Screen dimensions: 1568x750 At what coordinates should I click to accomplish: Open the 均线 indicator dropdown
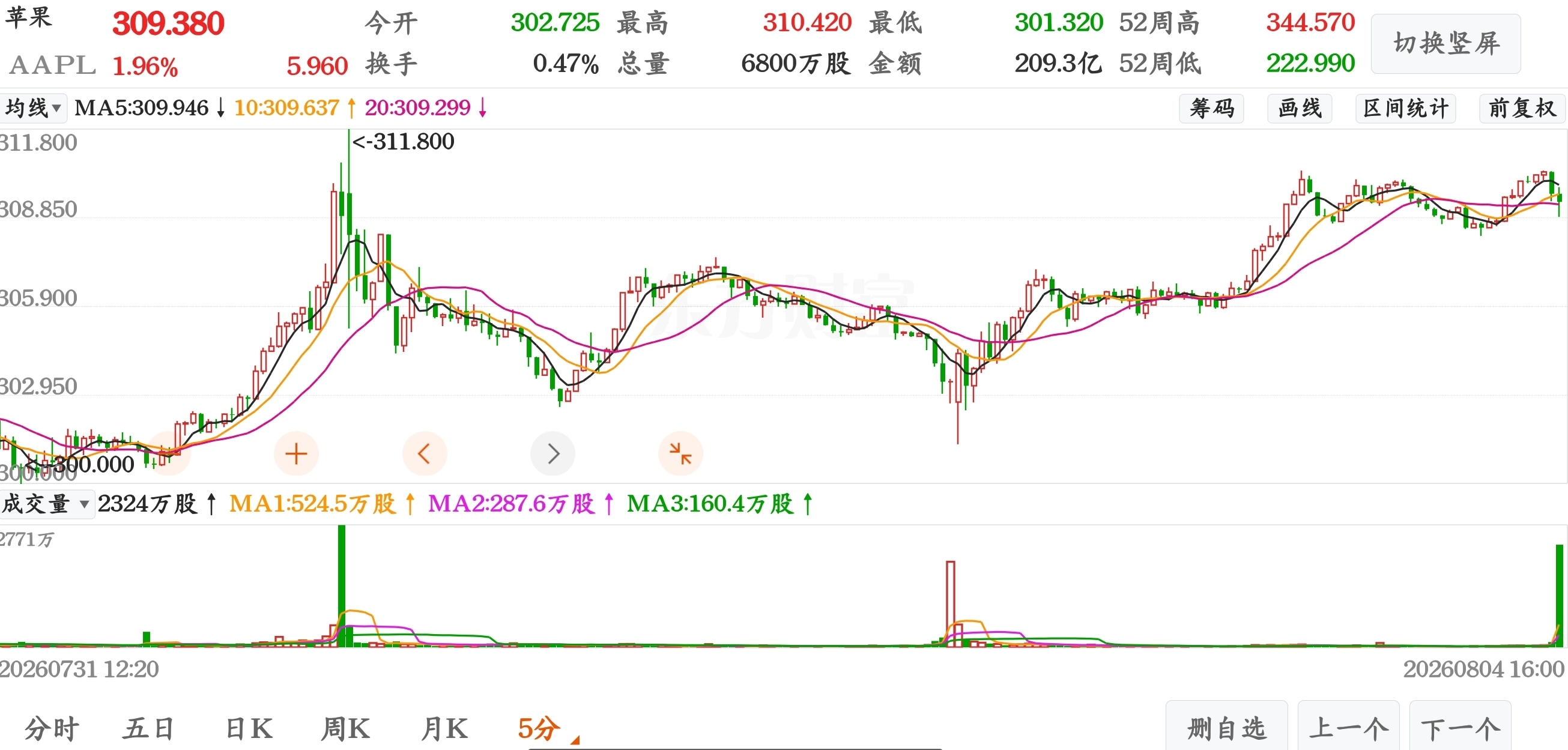pyautogui.click(x=33, y=108)
